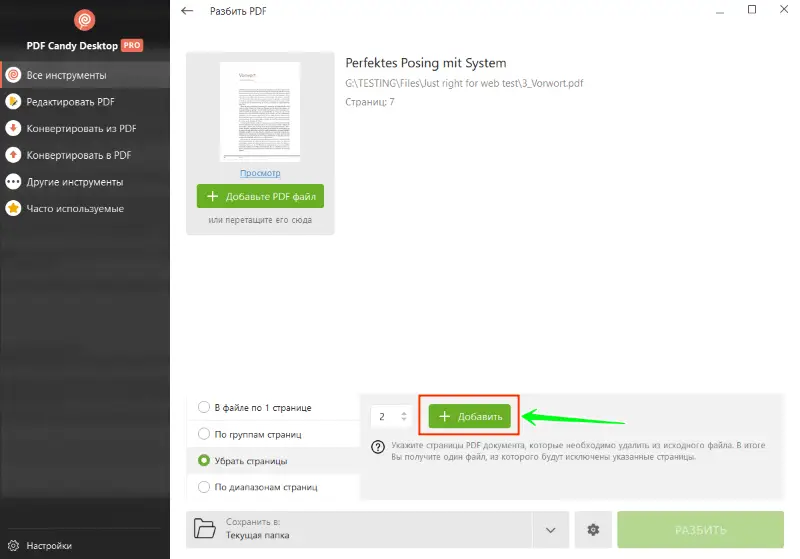Close the PDF Candy window
This screenshot has width=800, height=559.
(784, 9)
